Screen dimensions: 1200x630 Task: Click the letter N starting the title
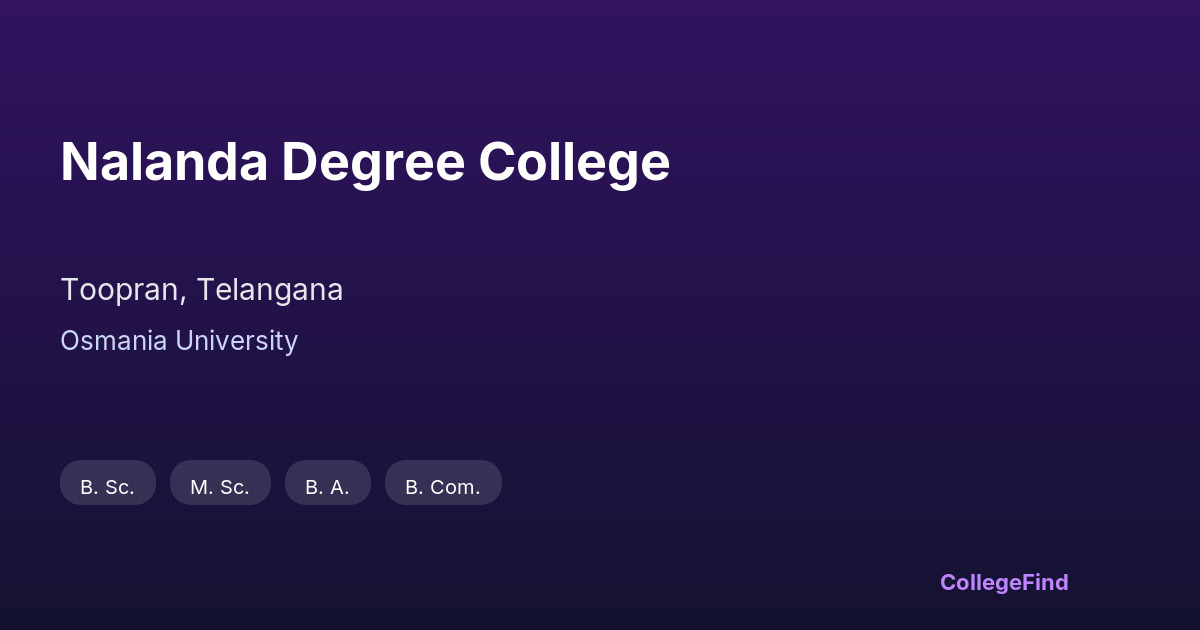point(77,162)
